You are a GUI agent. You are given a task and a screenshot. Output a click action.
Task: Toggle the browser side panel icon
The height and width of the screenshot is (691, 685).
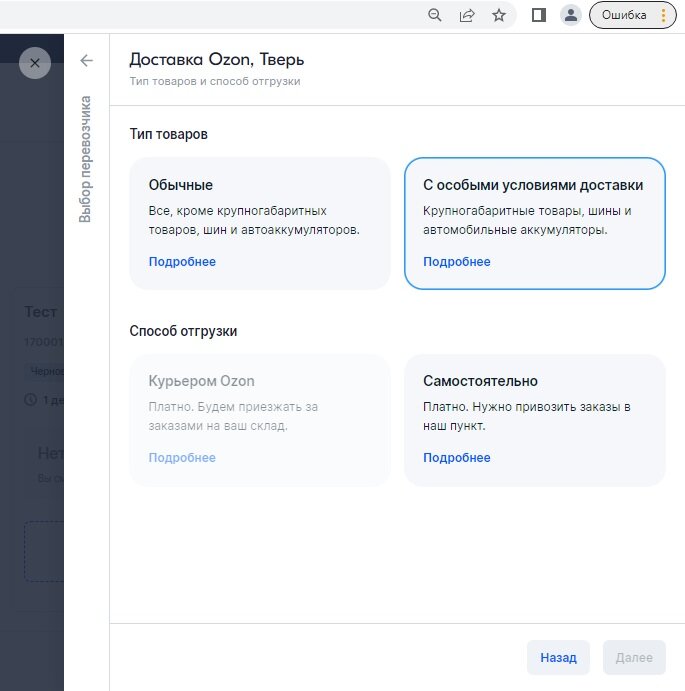pyautogui.click(x=539, y=15)
